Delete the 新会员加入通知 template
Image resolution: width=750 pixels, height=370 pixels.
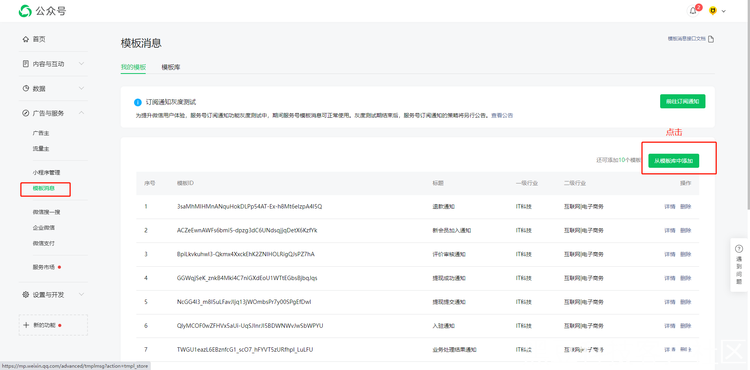[685, 230]
